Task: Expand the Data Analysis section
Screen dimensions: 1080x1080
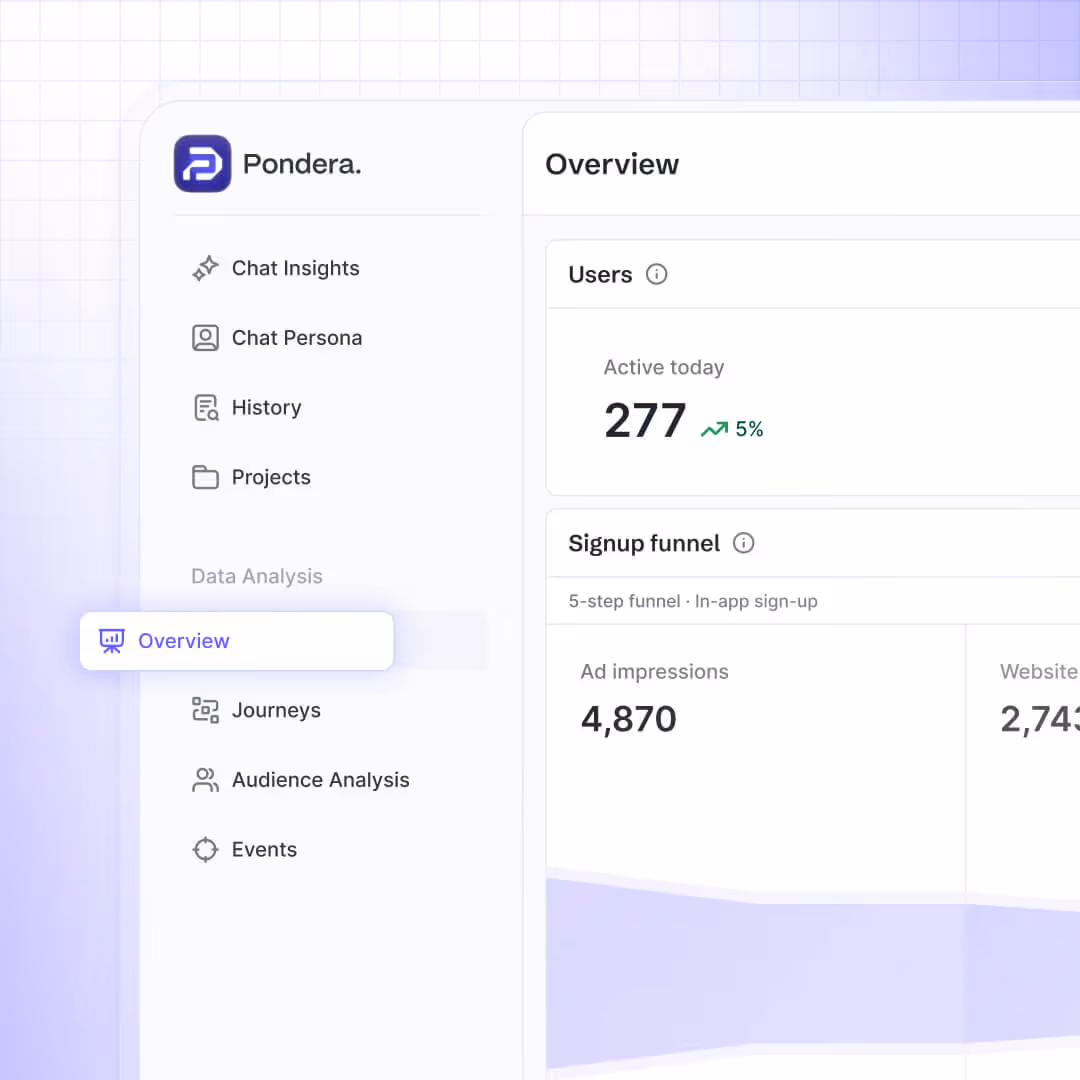Action: click(x=256, y=576)
